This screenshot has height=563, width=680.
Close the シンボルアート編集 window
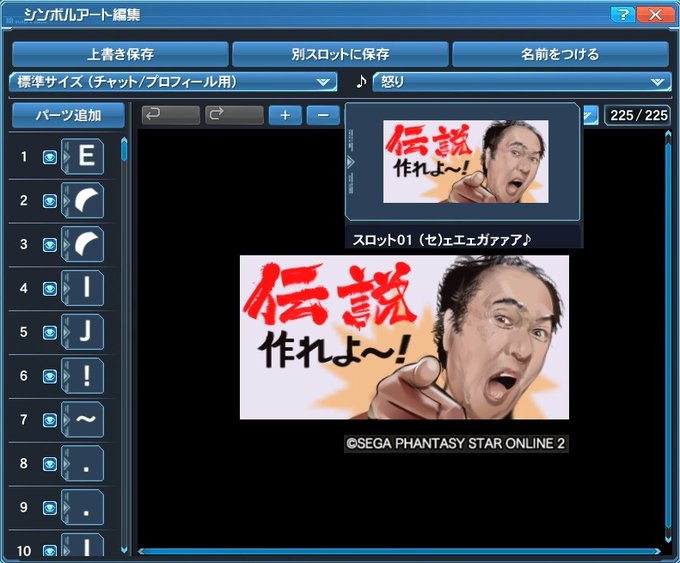pyautogui.click(x=655, y=15)
